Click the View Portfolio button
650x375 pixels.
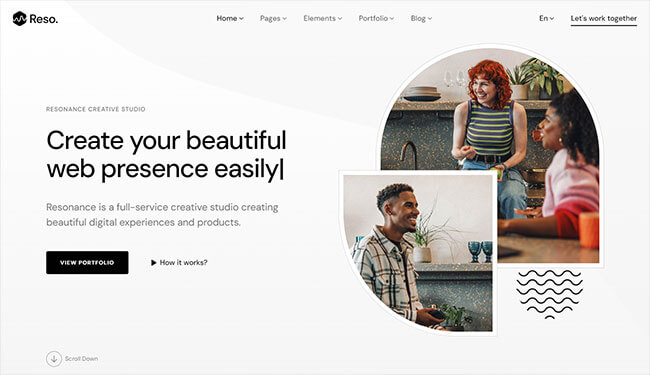click(x=87, y=262)
